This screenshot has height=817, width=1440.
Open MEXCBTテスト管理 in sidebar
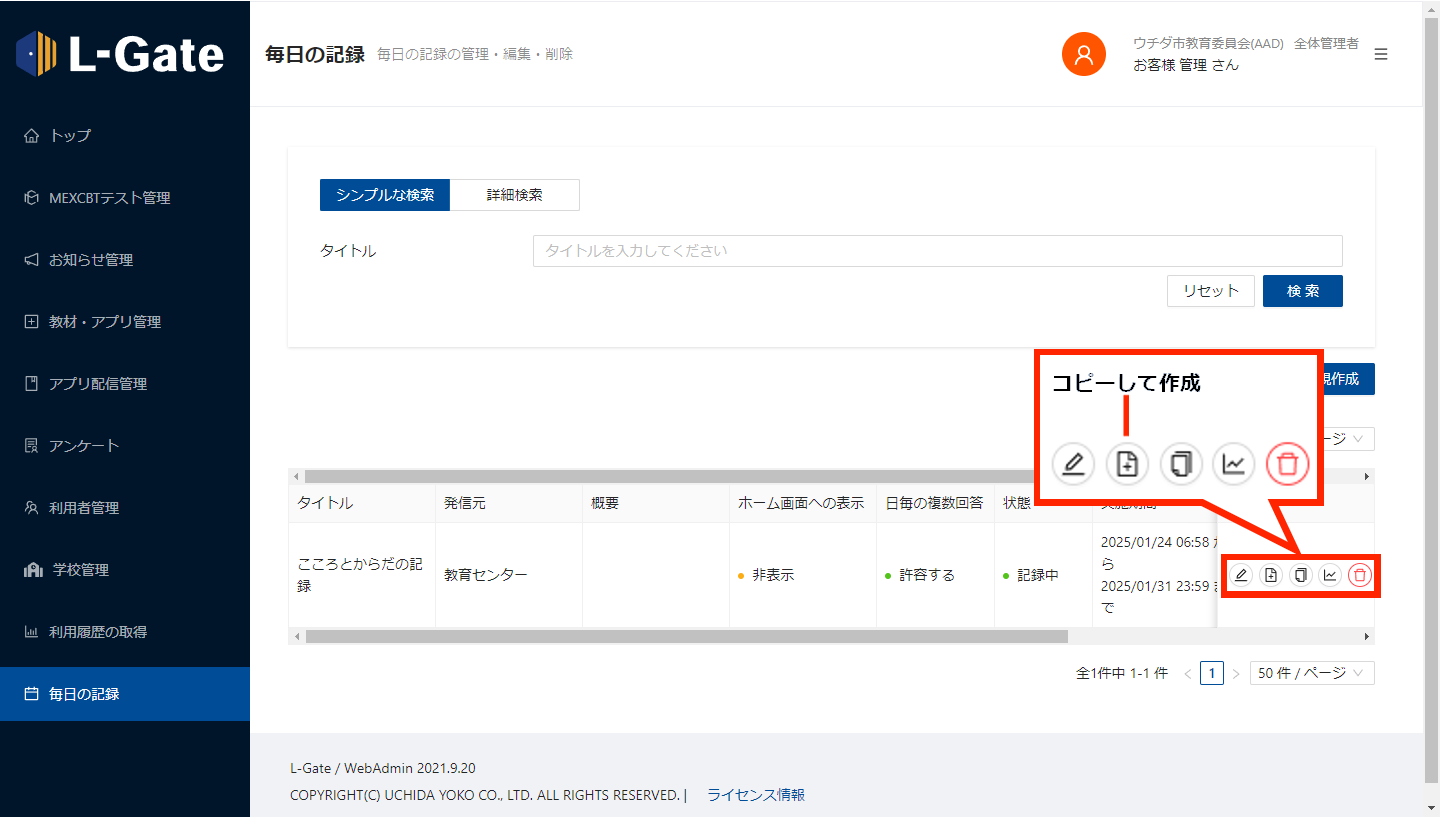click(110, 198)
